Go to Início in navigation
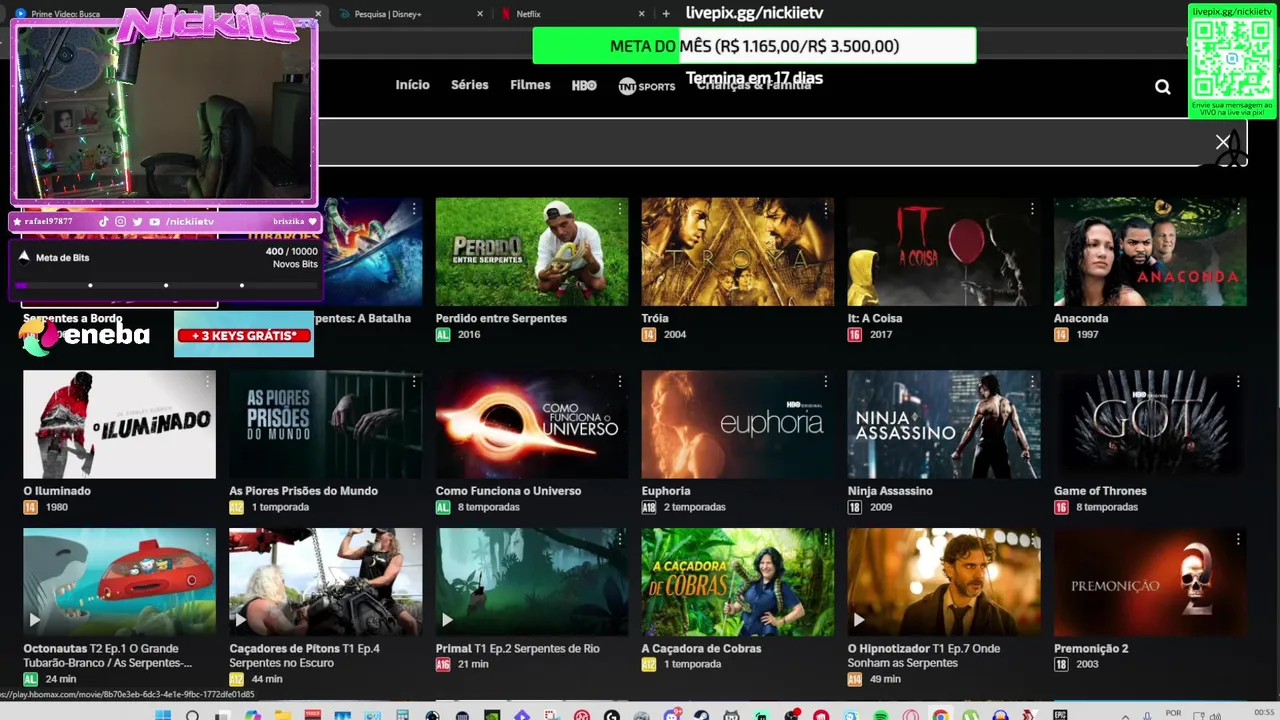The image size is (1280, 720). (412, 85)
